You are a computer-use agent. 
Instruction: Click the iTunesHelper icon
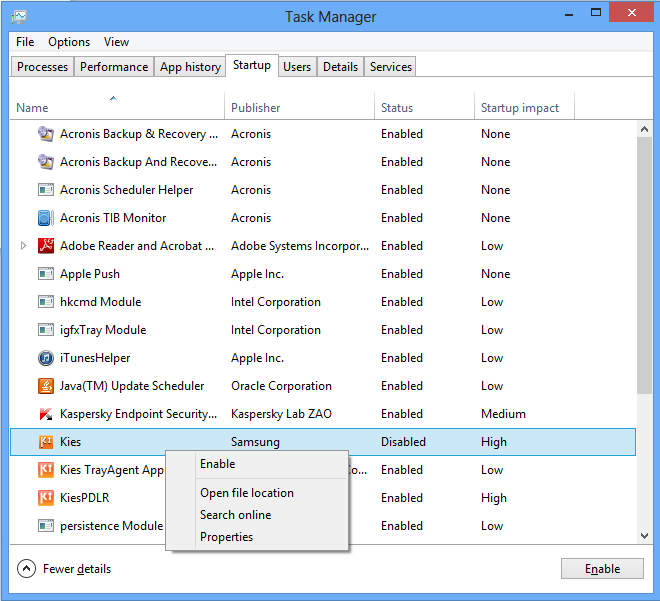[45, 358]
